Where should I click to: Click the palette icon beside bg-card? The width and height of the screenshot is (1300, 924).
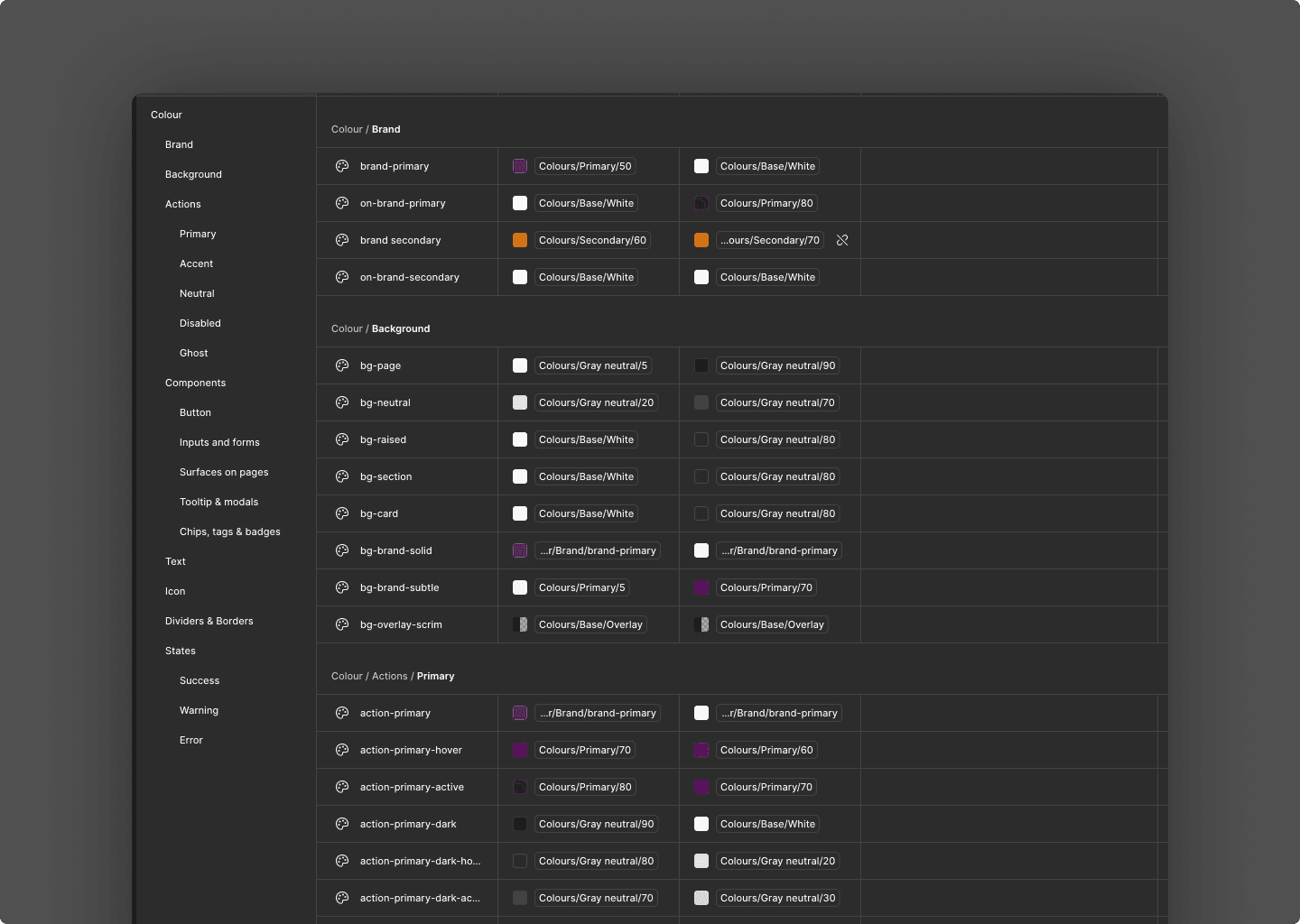tap(342, 513)
